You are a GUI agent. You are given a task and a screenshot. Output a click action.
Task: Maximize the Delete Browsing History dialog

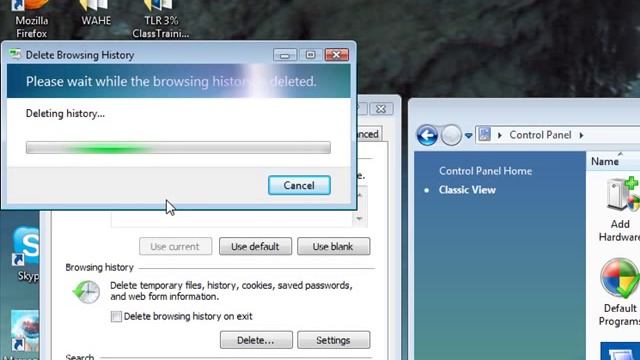pos(310,55)
